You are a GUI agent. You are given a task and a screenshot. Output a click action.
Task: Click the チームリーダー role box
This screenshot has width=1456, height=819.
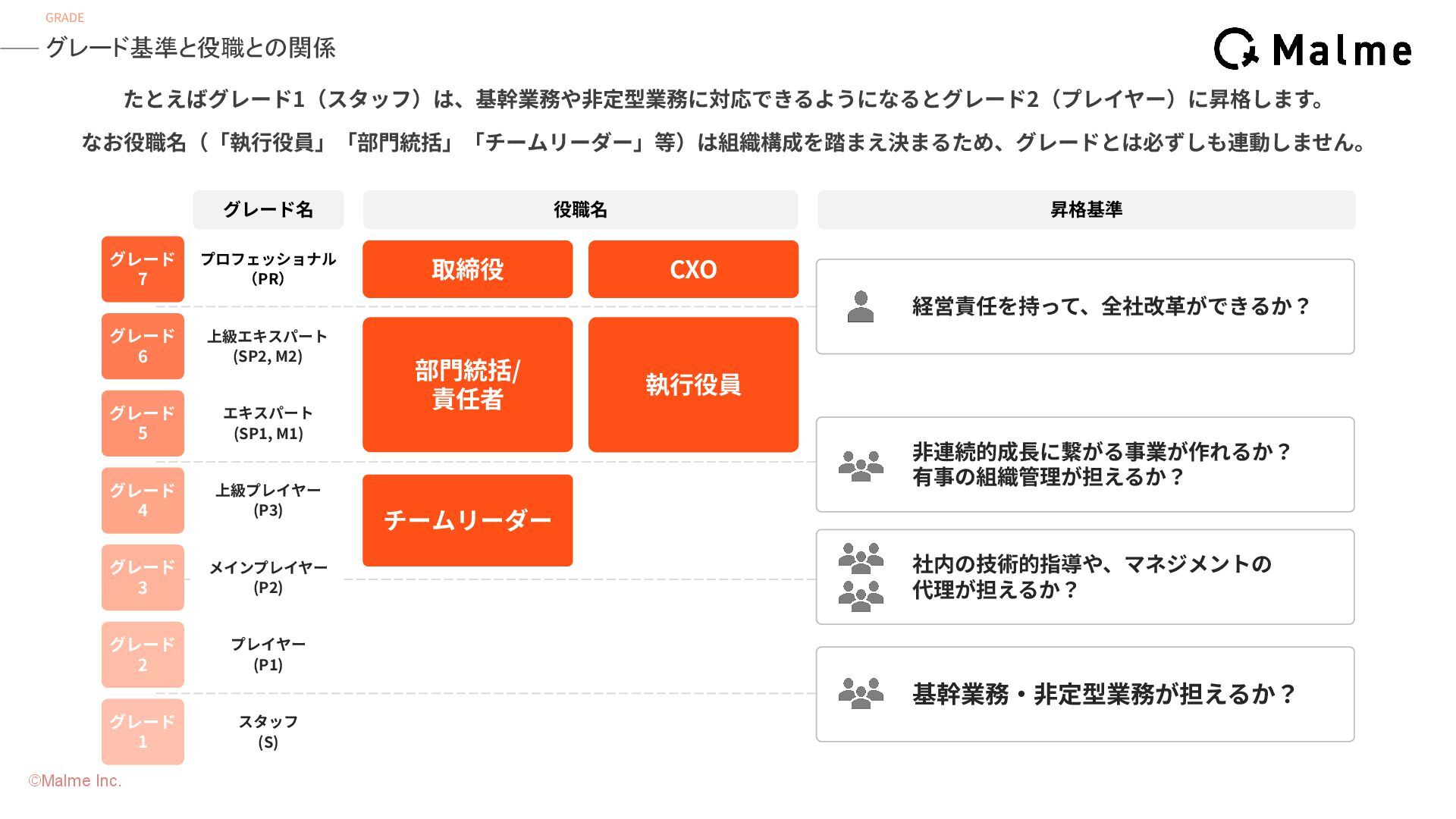coord(467,520)
